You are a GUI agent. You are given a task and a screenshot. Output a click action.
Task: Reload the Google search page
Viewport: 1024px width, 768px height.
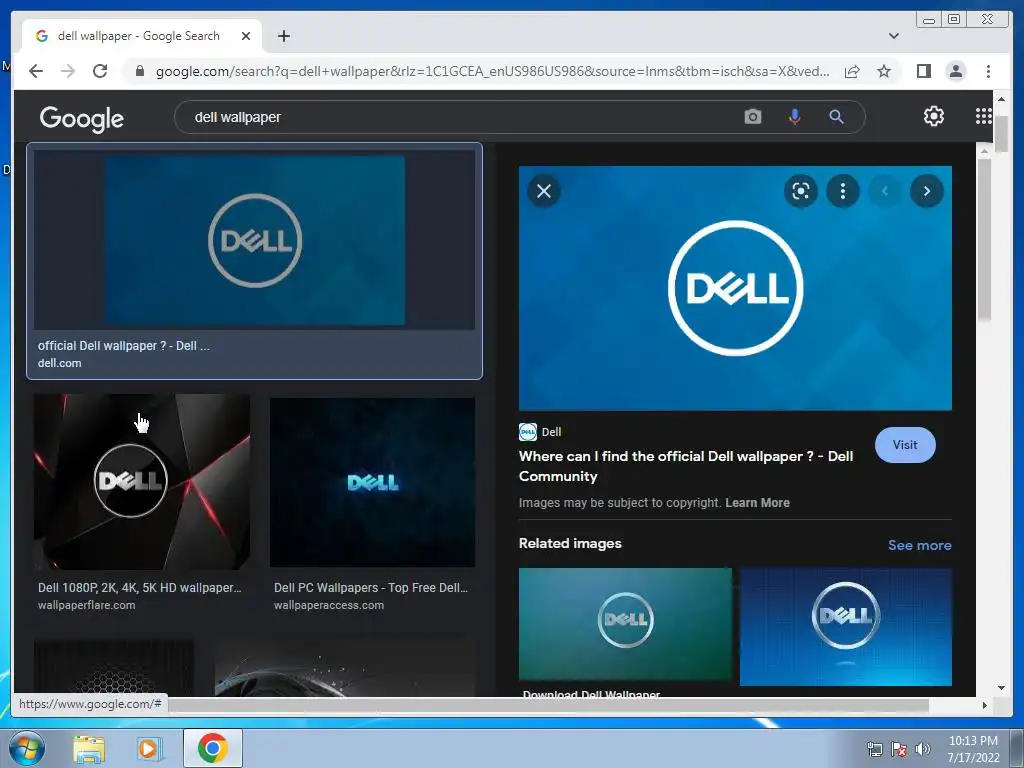tap(100, 71)
